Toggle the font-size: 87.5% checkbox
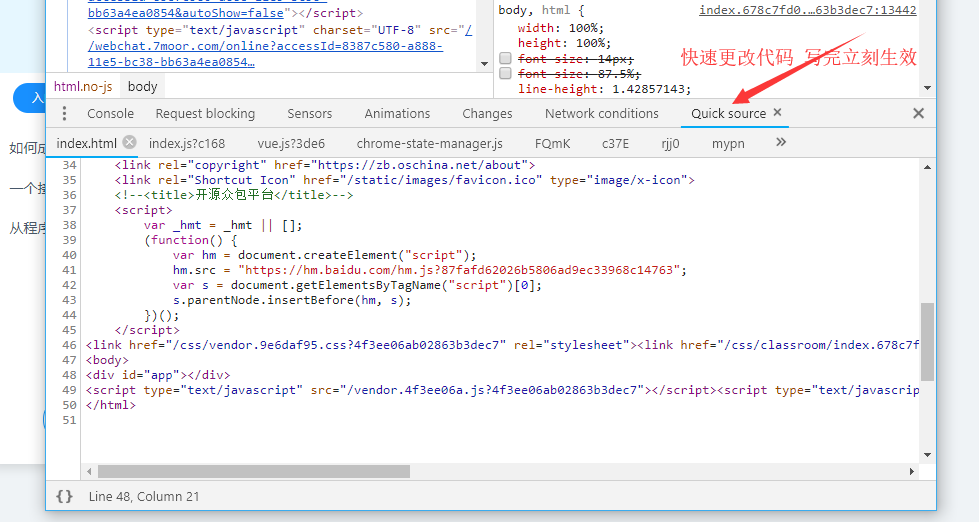 point(505,74)
